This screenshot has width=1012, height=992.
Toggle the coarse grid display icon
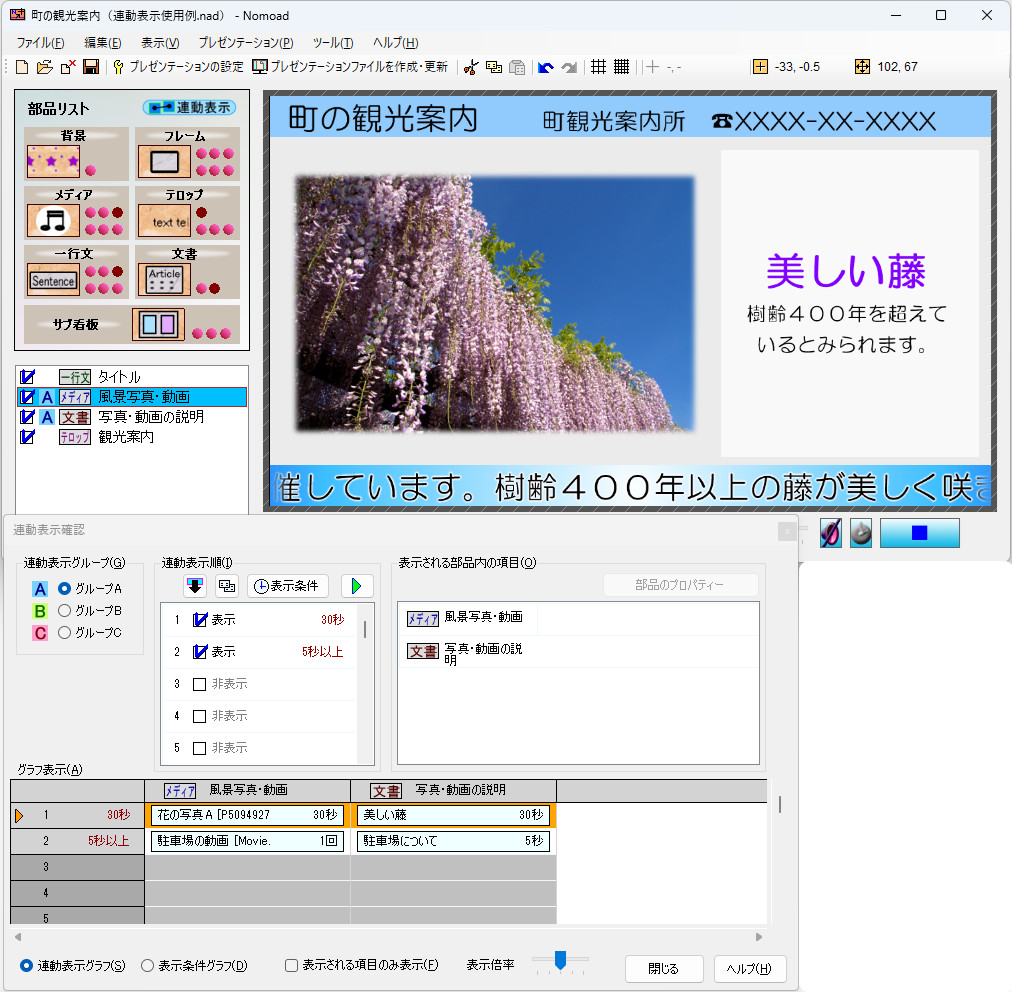tap(598, 66)
